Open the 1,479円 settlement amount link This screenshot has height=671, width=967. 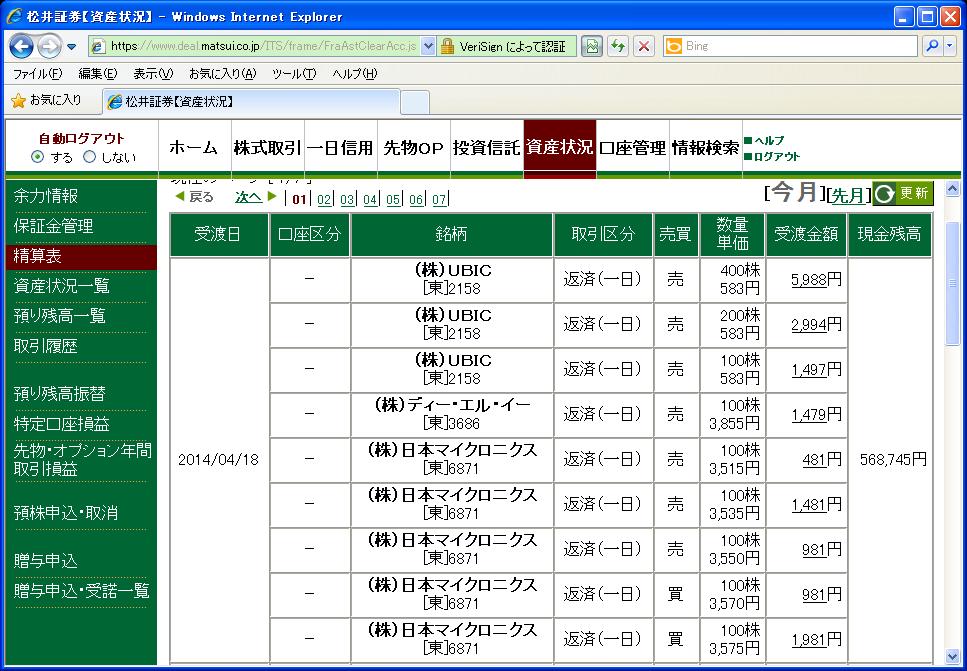pyautogui.click(x=809, y=414)
